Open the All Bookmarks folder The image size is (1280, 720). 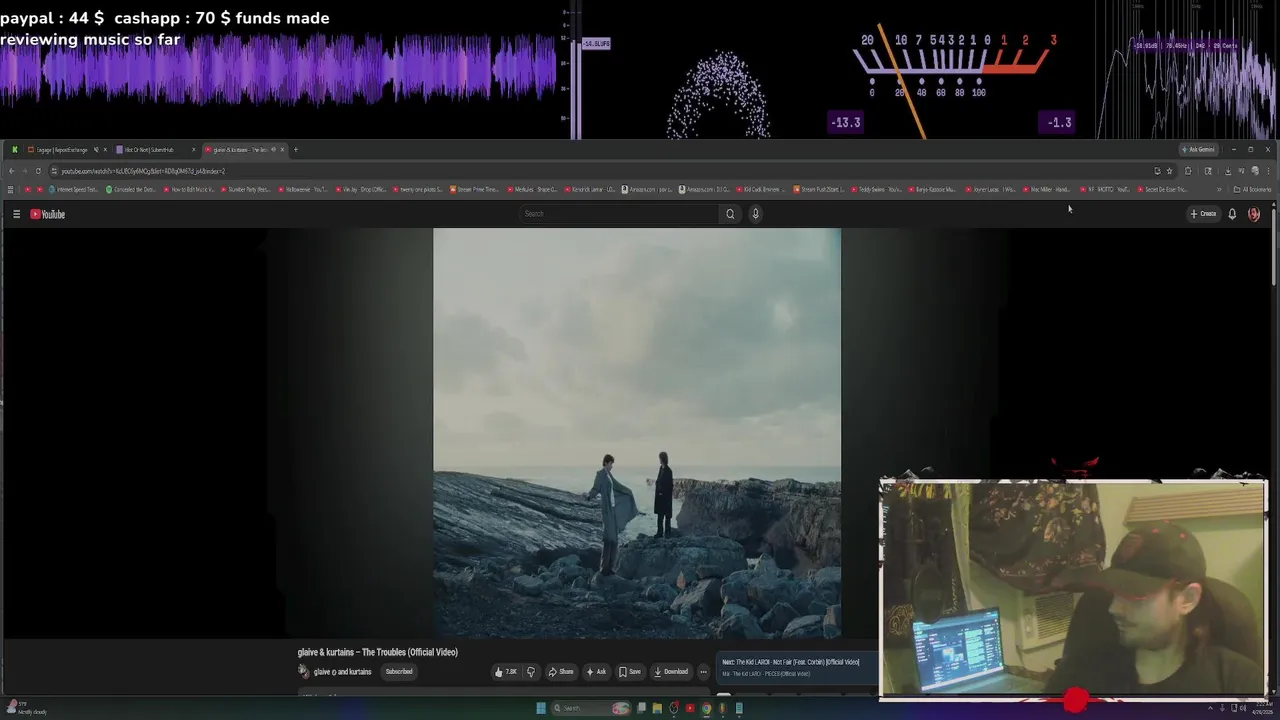[1252, 189]
